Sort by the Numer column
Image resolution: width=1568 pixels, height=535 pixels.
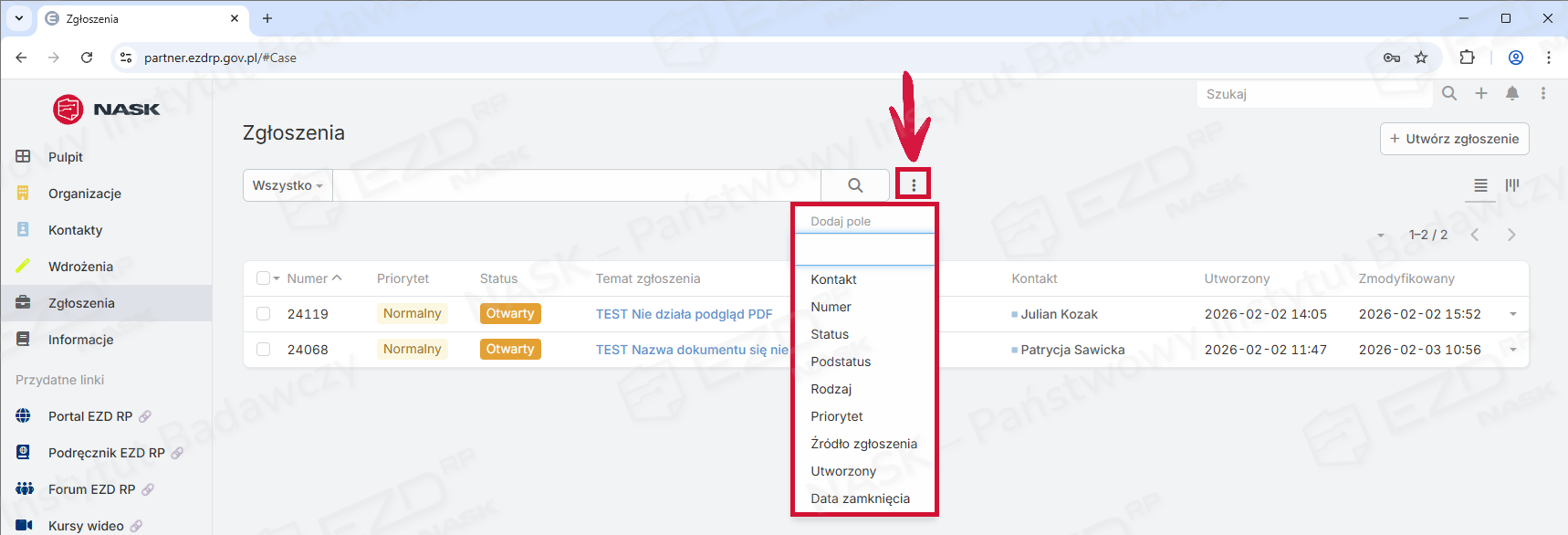pyautogui.click(x=308, y=278)
